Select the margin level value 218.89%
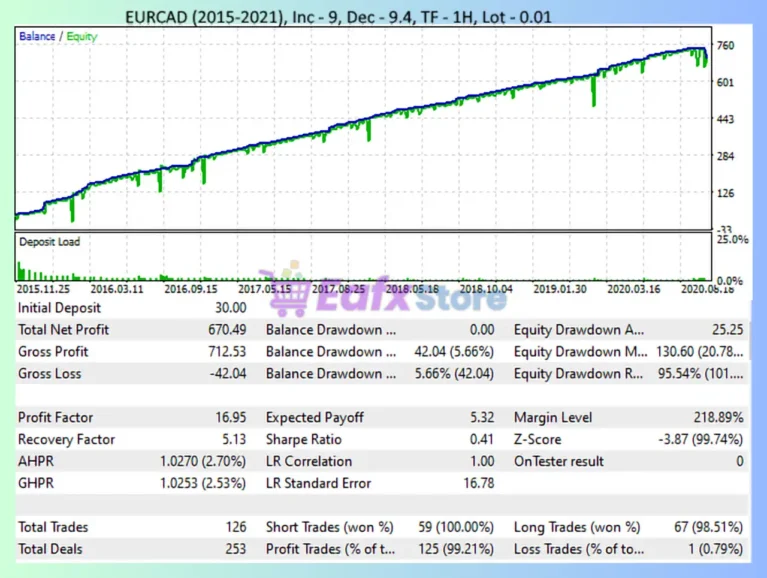The image size is (767, 578). click(x=719, y=418)
